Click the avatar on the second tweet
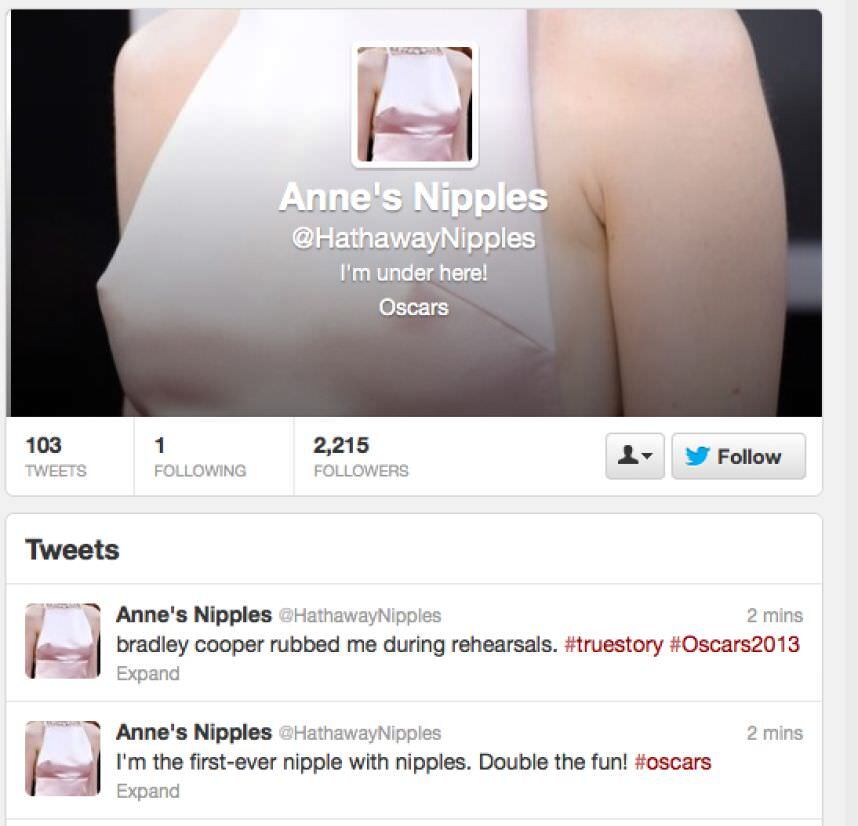This screenshot has height=826, width=858. tap(63, 758)
